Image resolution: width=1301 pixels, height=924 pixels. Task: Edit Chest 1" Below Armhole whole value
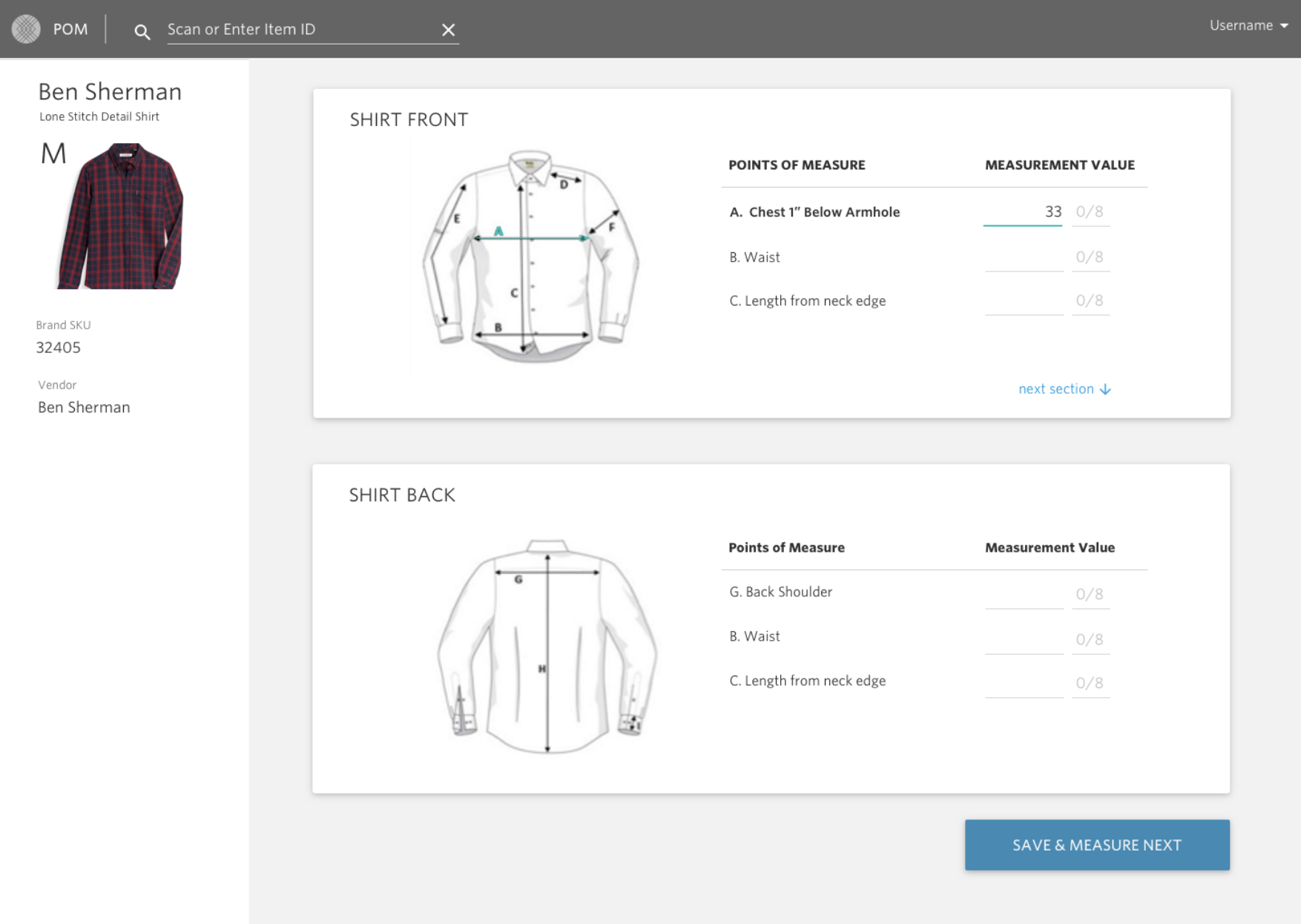1023,212
